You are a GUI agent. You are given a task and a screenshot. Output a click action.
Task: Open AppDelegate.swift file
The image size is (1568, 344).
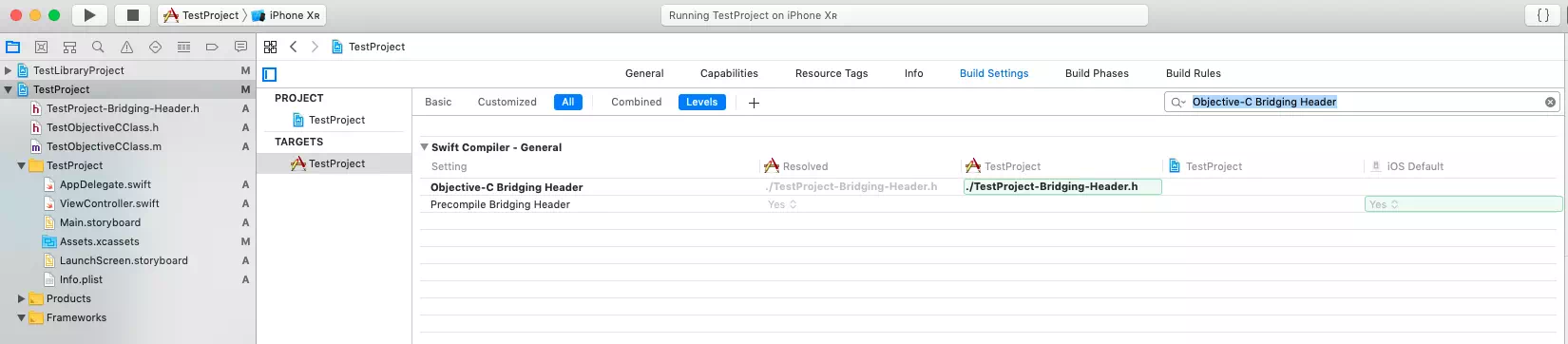tap(105, 184)
